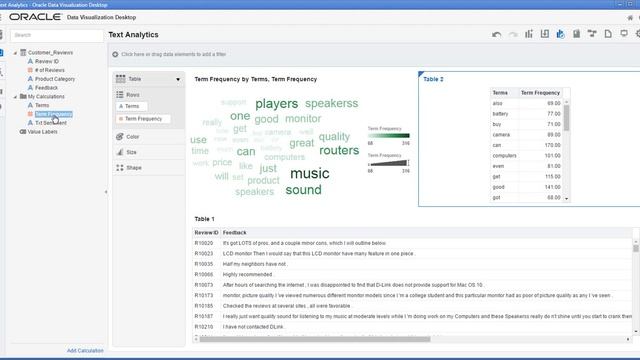Click the Customer_Reviews table icon
Image resolution: width=640 pixels, height=360 pixels.
coord(23,53)
